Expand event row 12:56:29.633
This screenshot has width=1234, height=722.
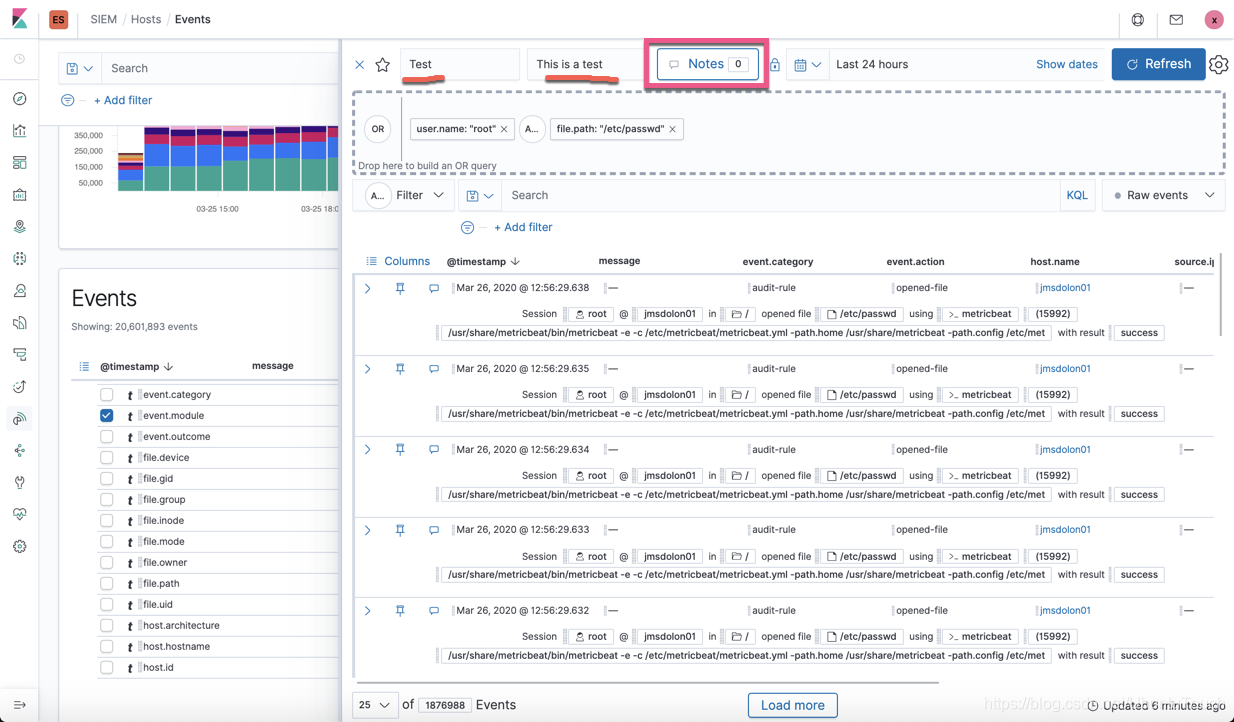(368, 530)
